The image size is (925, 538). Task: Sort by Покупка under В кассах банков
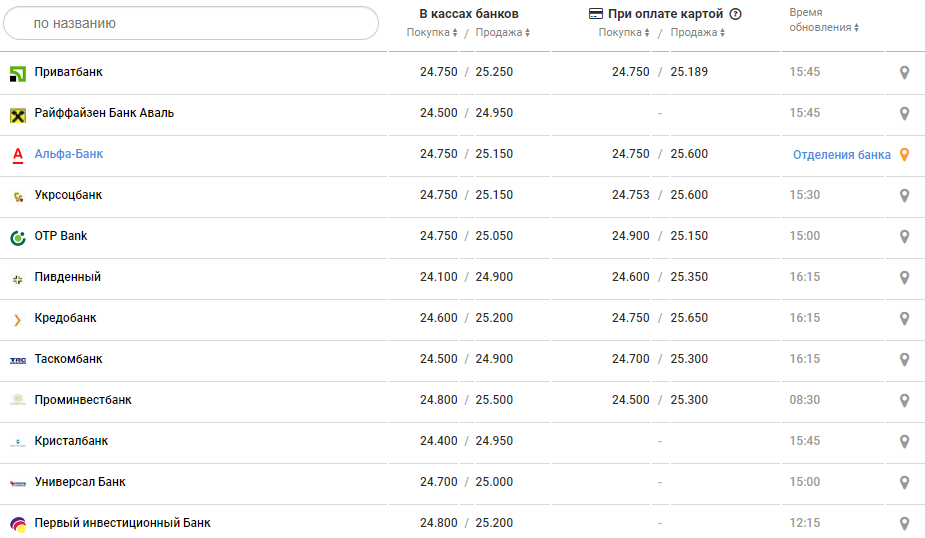point(432,33)
